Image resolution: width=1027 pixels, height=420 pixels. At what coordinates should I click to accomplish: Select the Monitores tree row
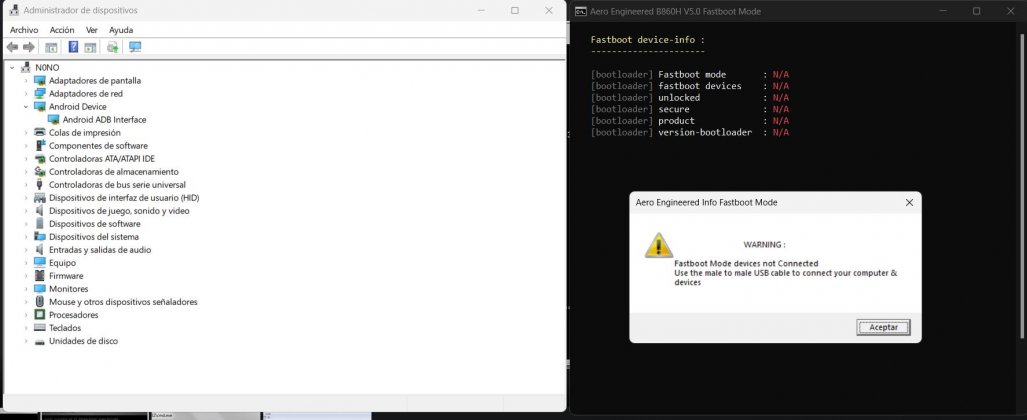pyautogui.click(x=68, y=289)
